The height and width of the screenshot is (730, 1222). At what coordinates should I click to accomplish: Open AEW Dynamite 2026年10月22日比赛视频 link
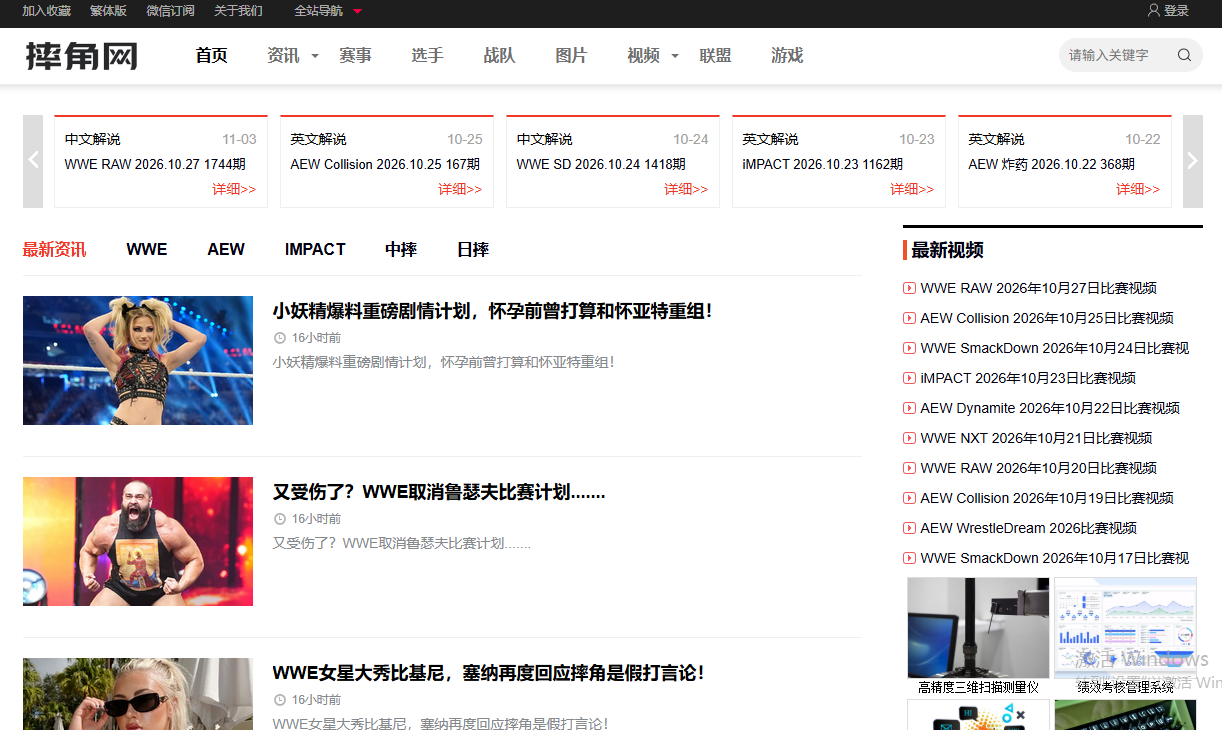(x=1050, y=408)
